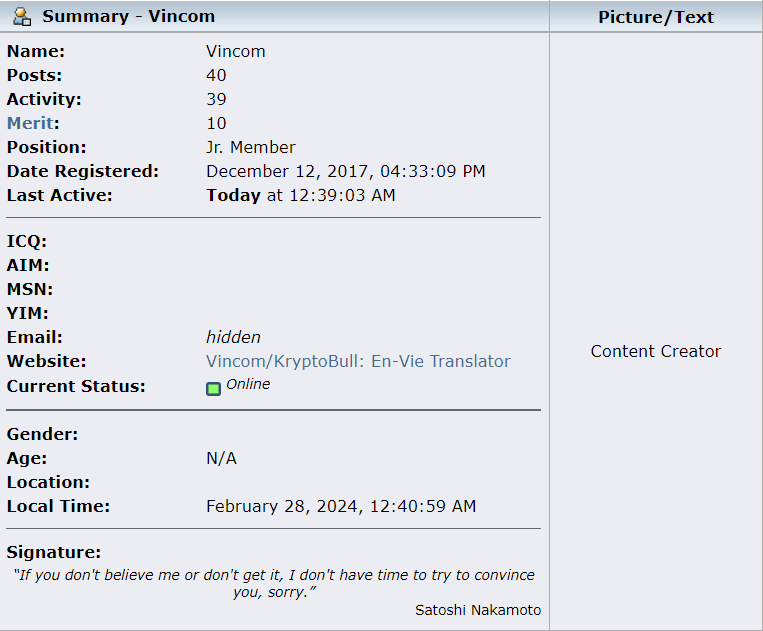Click the Satoshi Nakamoto attribution

(x=478, y=610)
